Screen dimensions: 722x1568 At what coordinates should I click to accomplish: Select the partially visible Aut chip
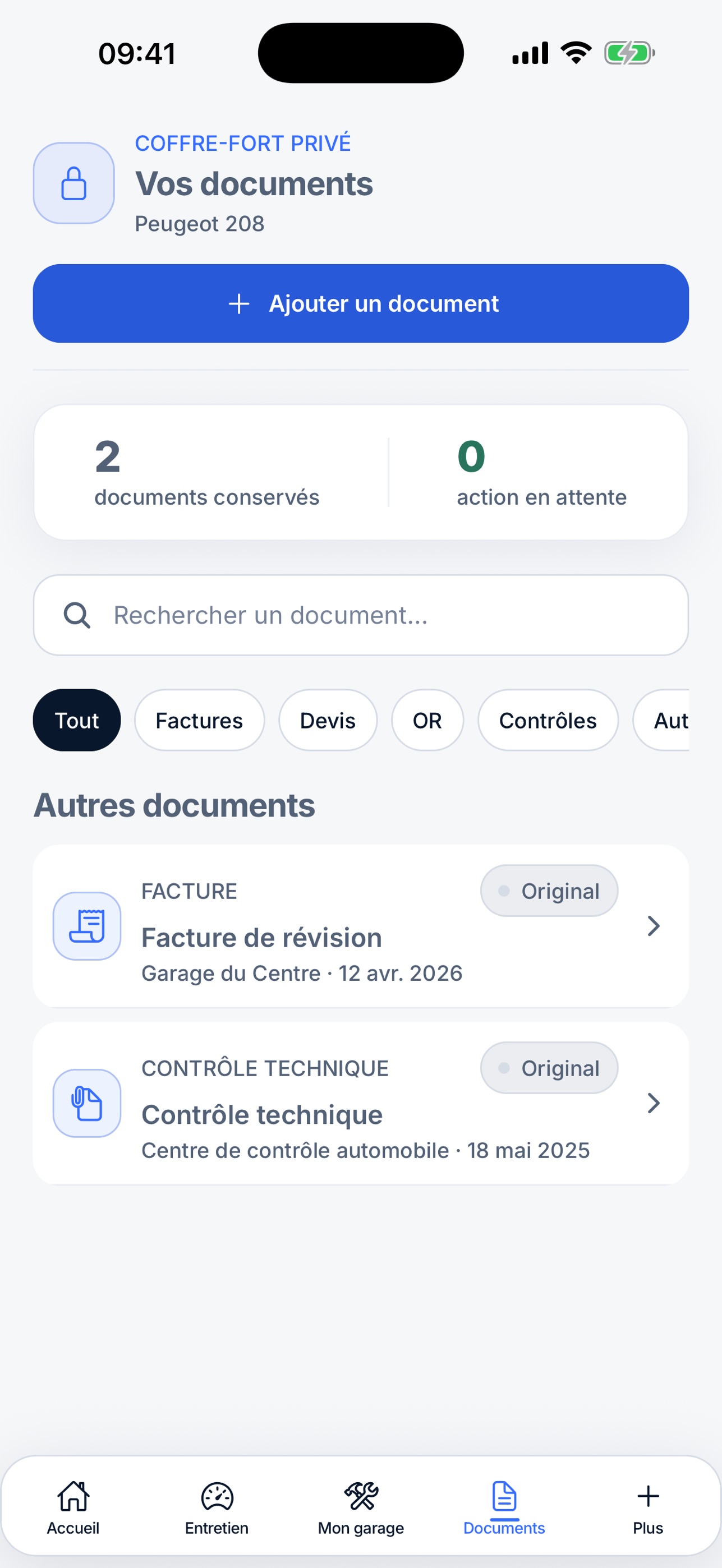coord(662,720)
